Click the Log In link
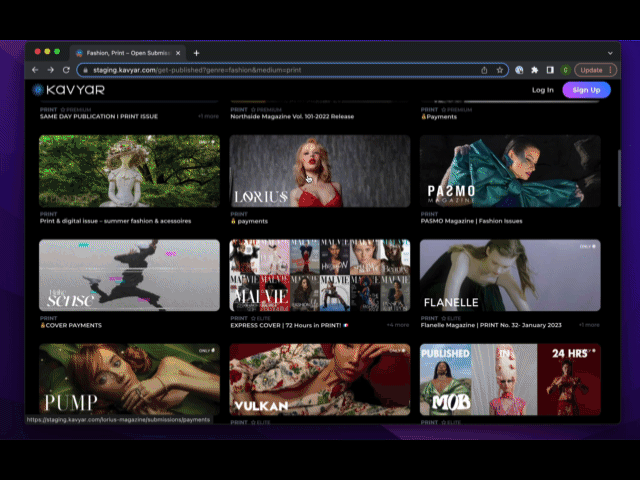 tap(543, 90)
